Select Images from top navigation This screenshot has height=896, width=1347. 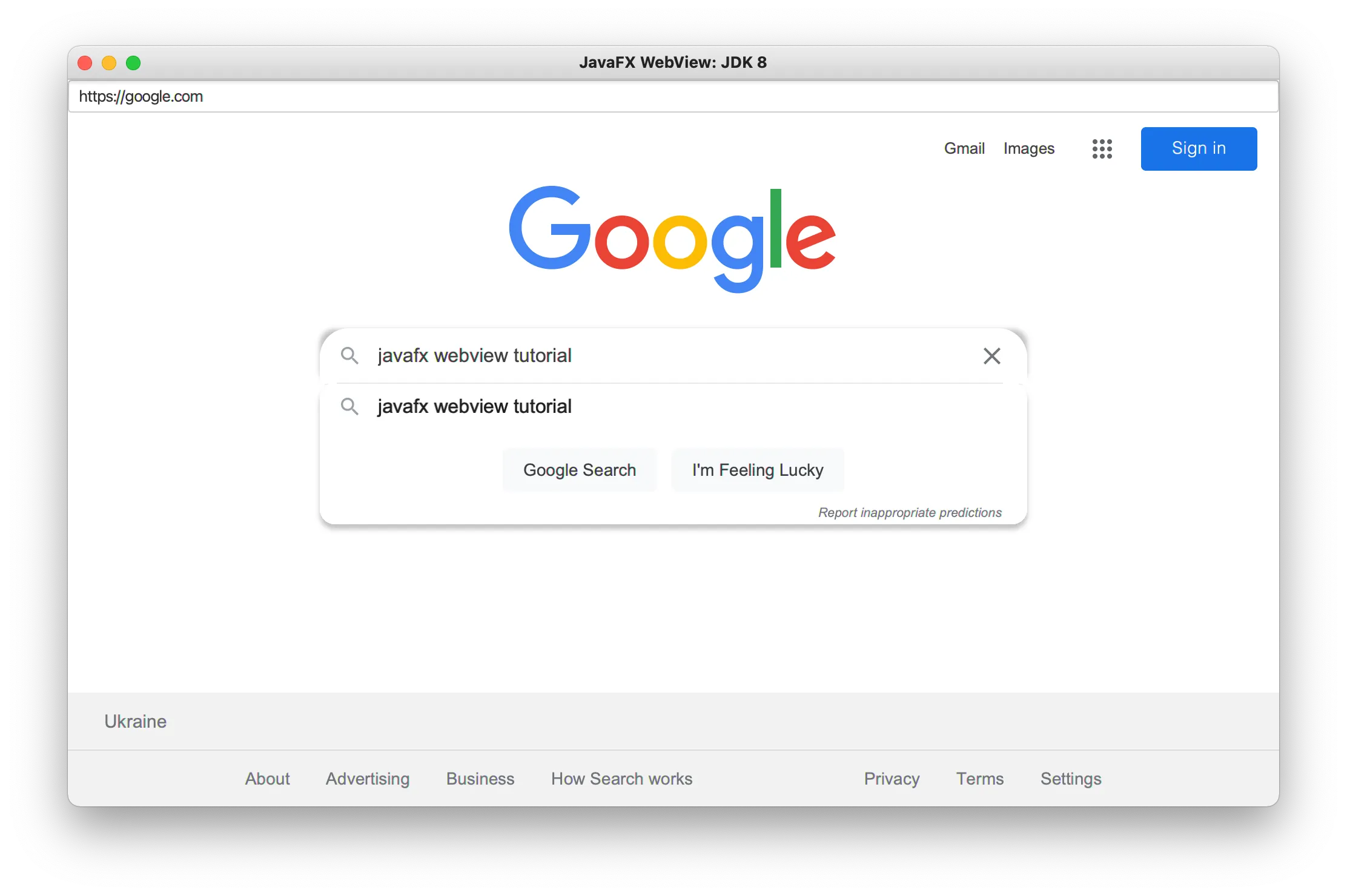click(1029, 149)
